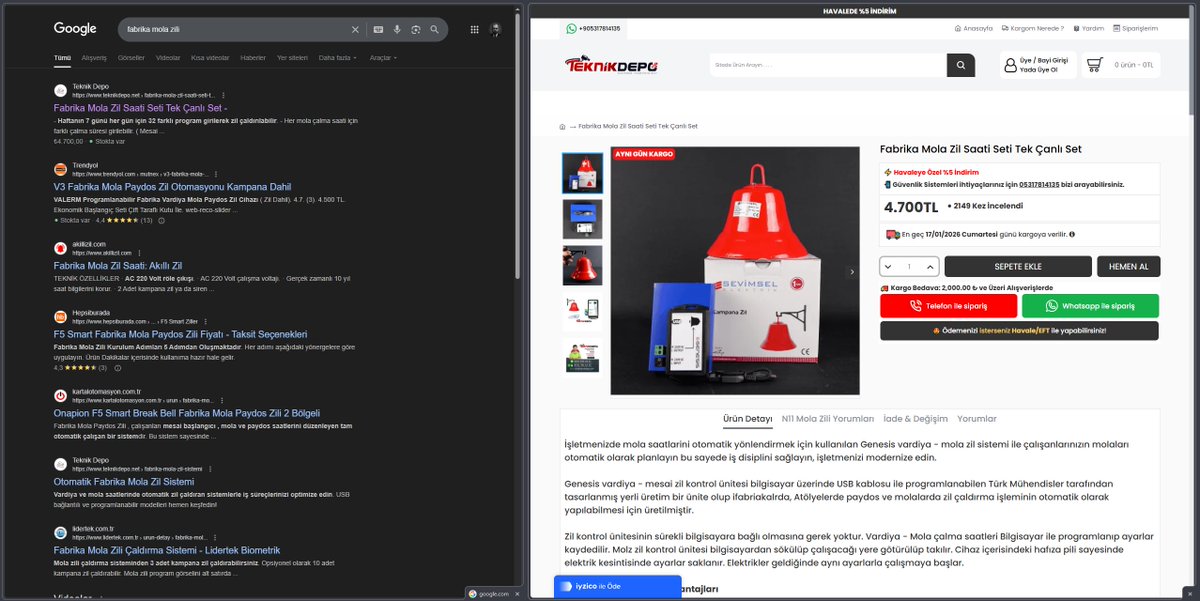
Task: Click the TeknikDepo logo
Action: tap(611, 66)
